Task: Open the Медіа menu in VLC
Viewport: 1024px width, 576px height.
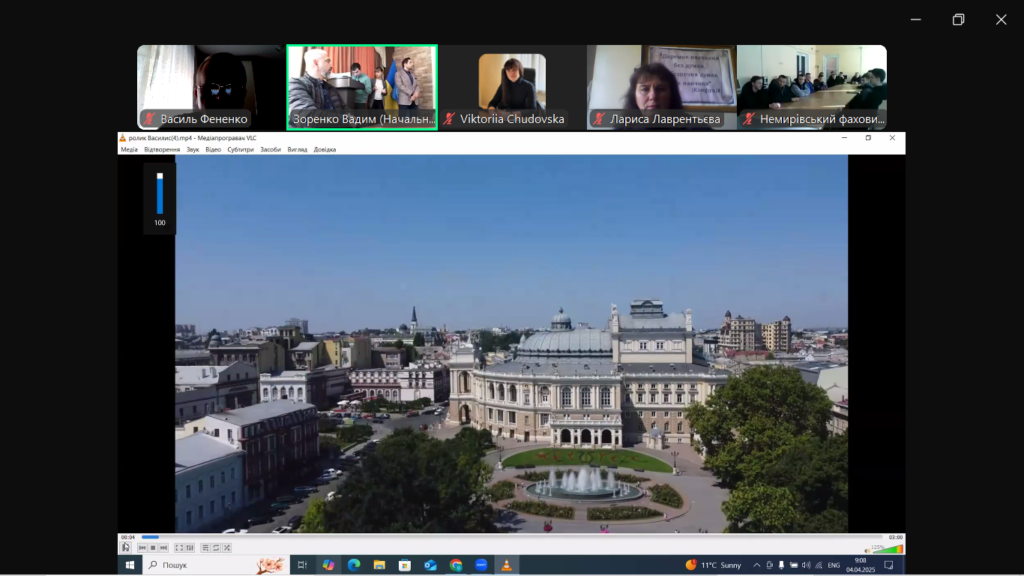Action: [x=129, y=149]
